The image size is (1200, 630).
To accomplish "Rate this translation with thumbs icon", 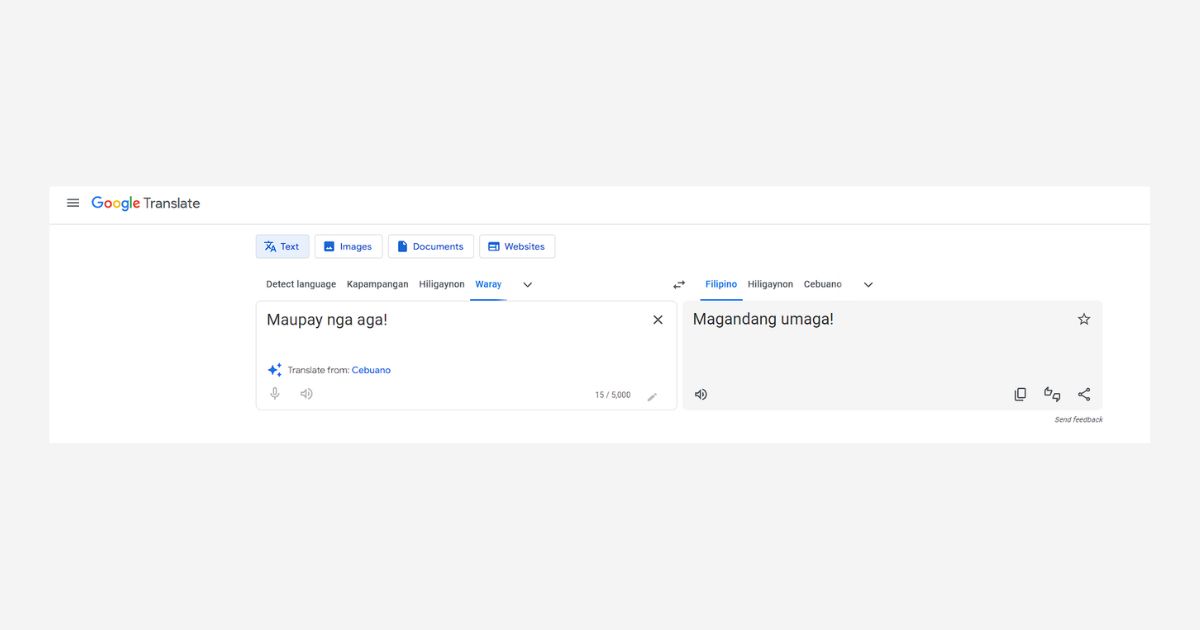I will pos(1052,394).
